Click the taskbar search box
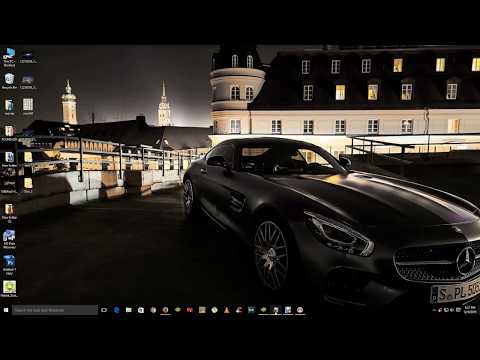The width and height of the screenshot is (480, 360). pos(55,310)
